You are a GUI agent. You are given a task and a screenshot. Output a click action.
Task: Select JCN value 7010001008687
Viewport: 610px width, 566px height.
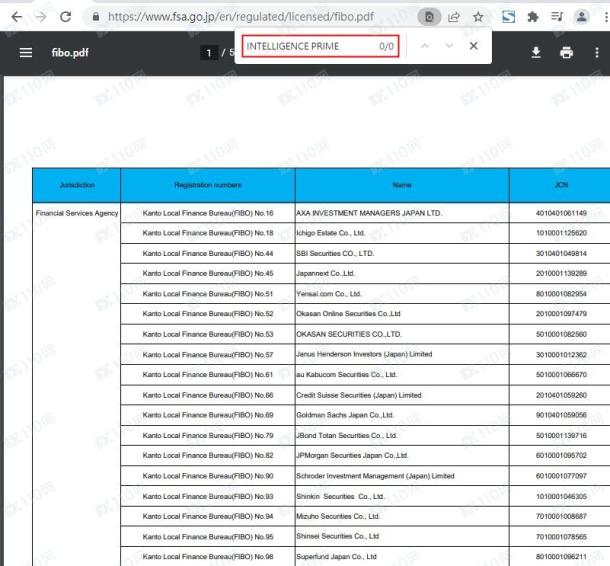(x=561, y=516)
